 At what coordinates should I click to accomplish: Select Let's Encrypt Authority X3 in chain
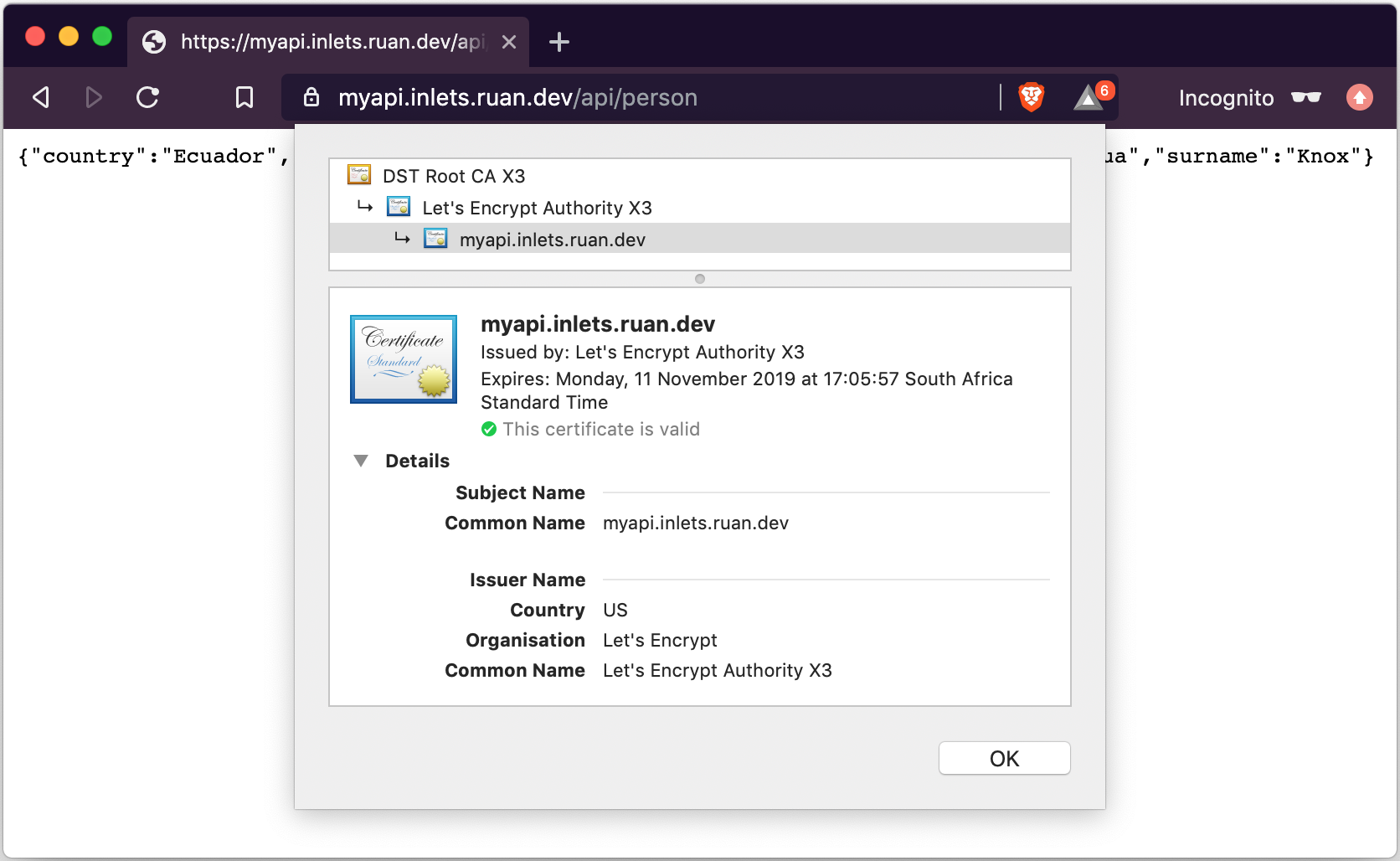pyautogui.click(x=700, y=208)
